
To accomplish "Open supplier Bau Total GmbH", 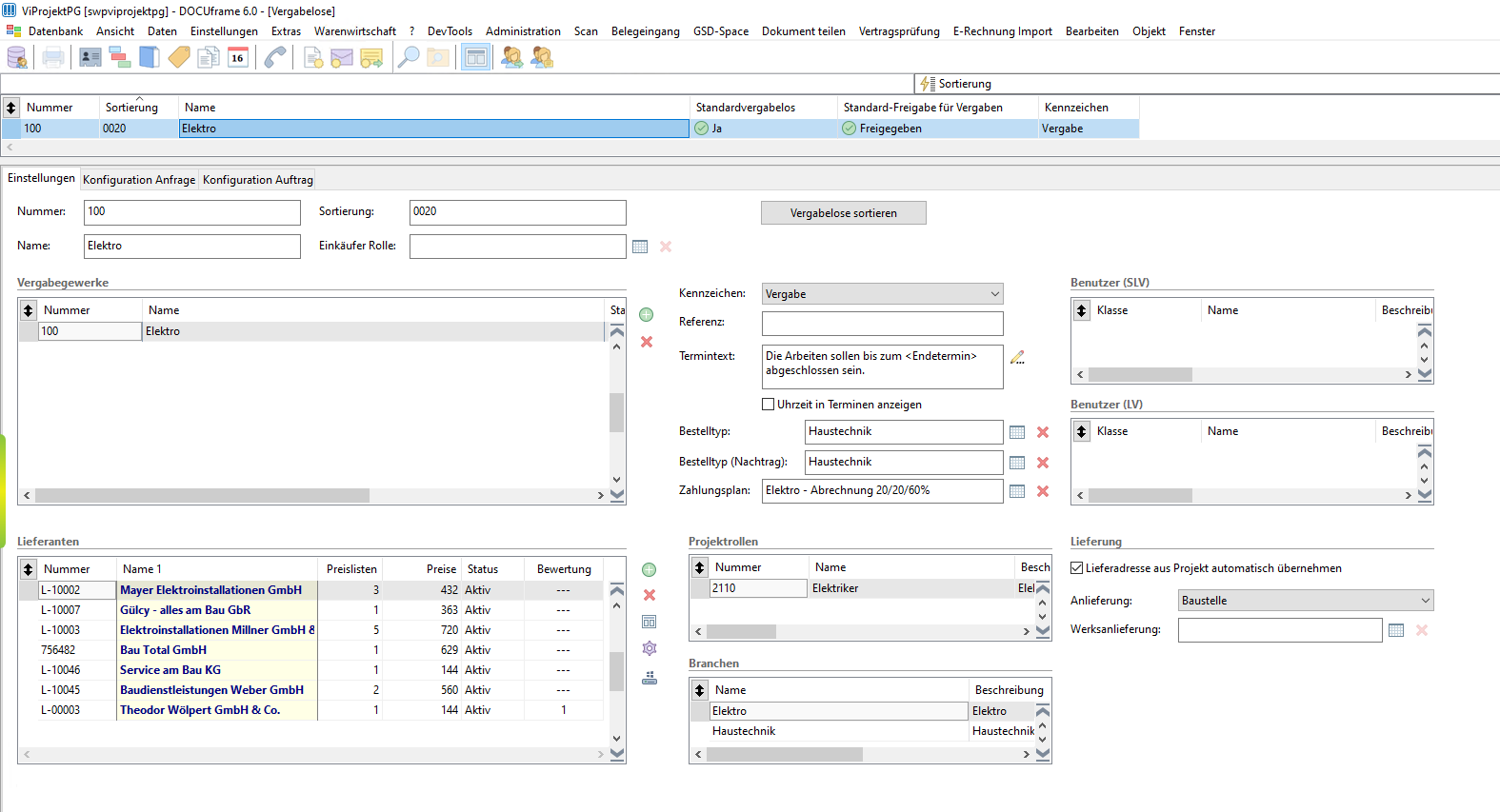I will [163, 650].
